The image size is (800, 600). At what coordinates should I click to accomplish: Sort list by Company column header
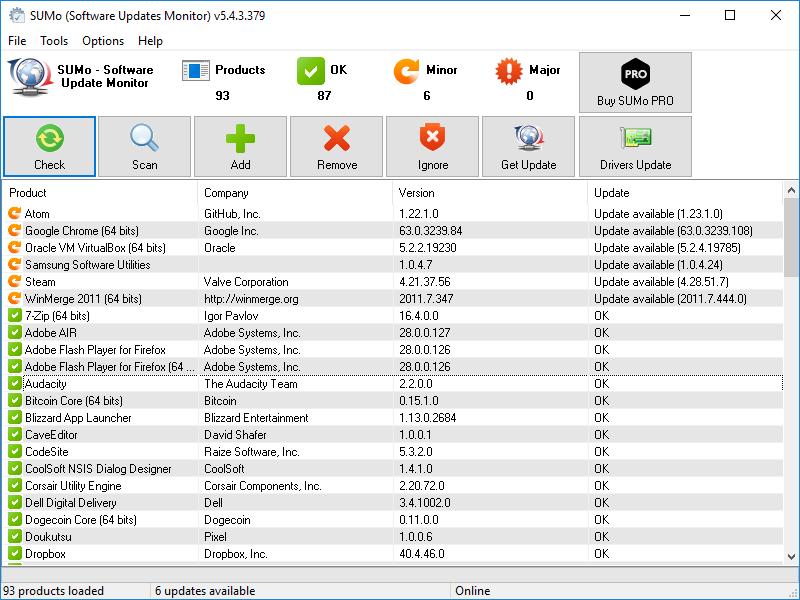pos(295,193)
